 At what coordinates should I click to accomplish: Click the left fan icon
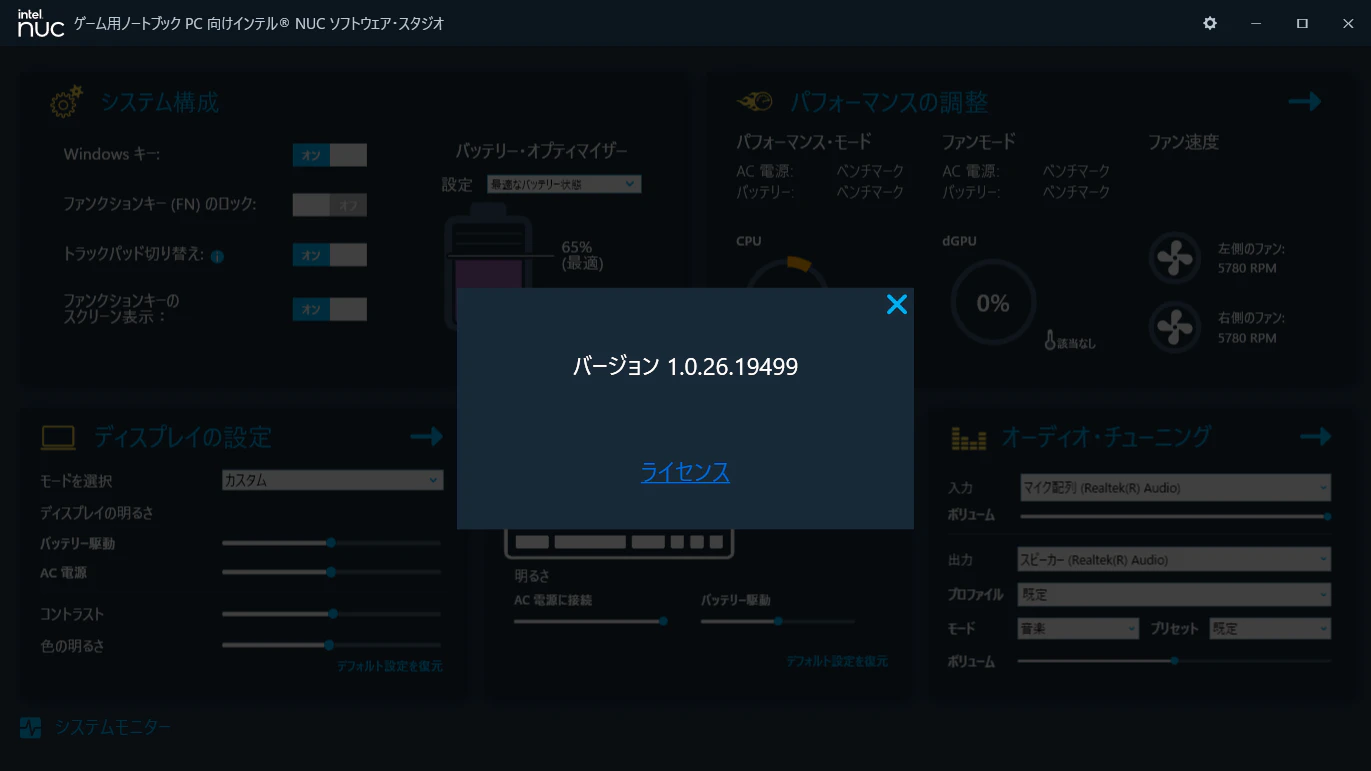click(1173, 258)
